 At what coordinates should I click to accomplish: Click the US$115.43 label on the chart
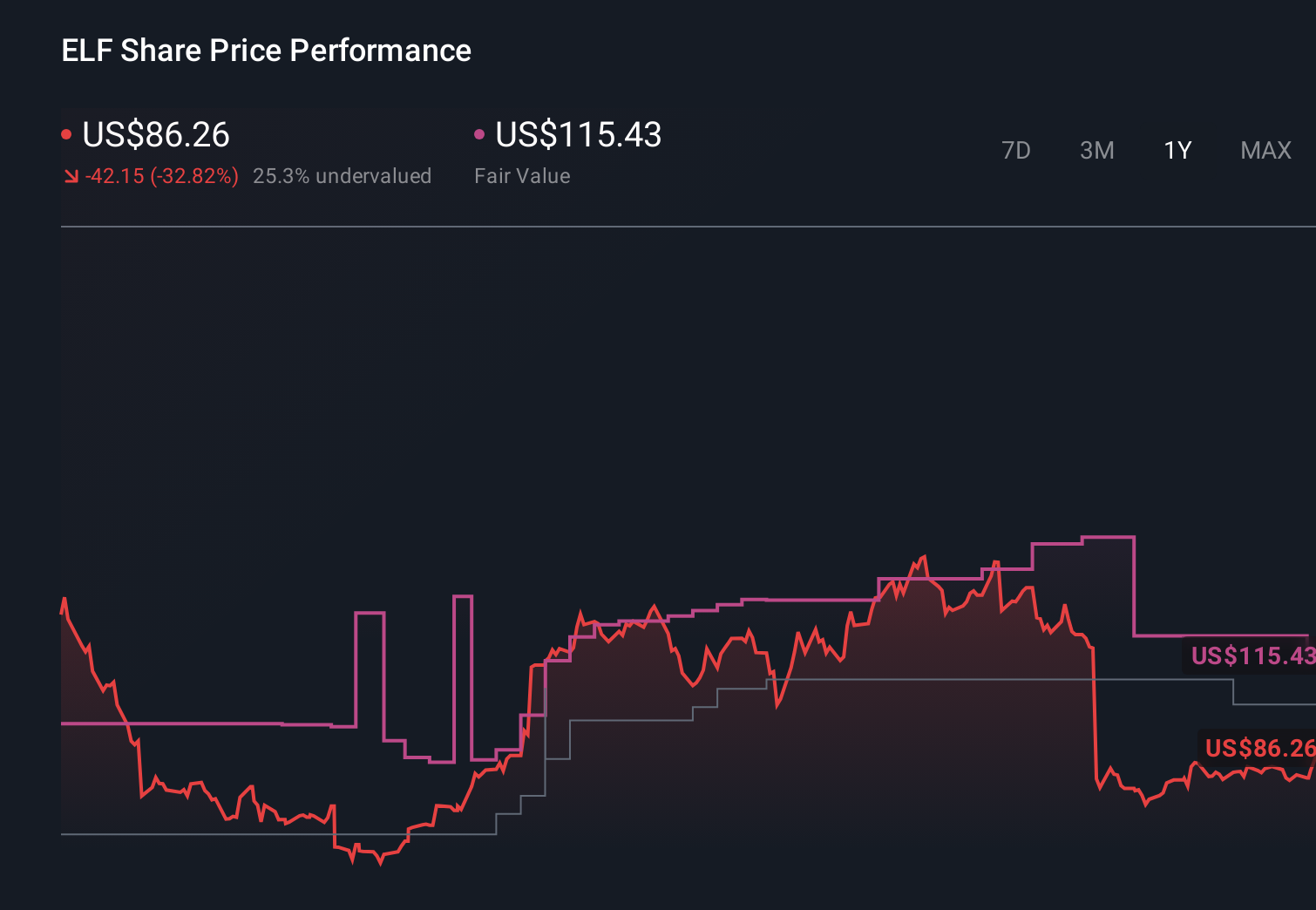tap(1252, 655)
